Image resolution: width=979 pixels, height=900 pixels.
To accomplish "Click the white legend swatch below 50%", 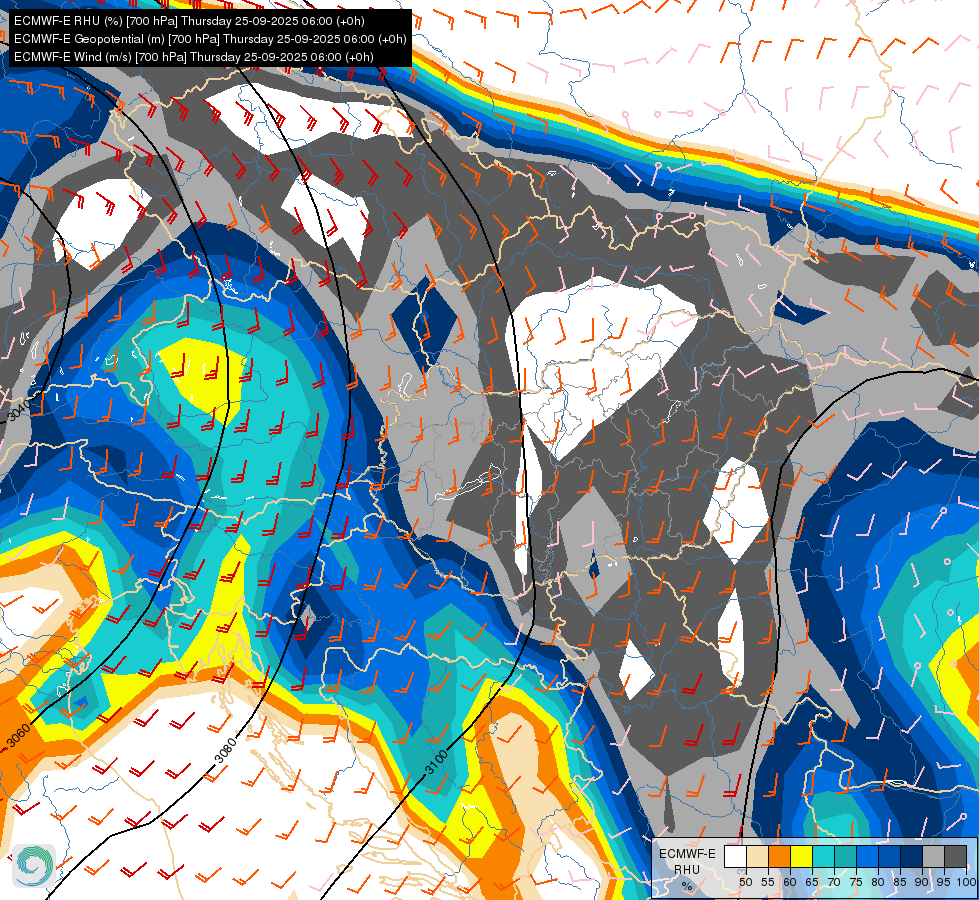I will (735, 857).
